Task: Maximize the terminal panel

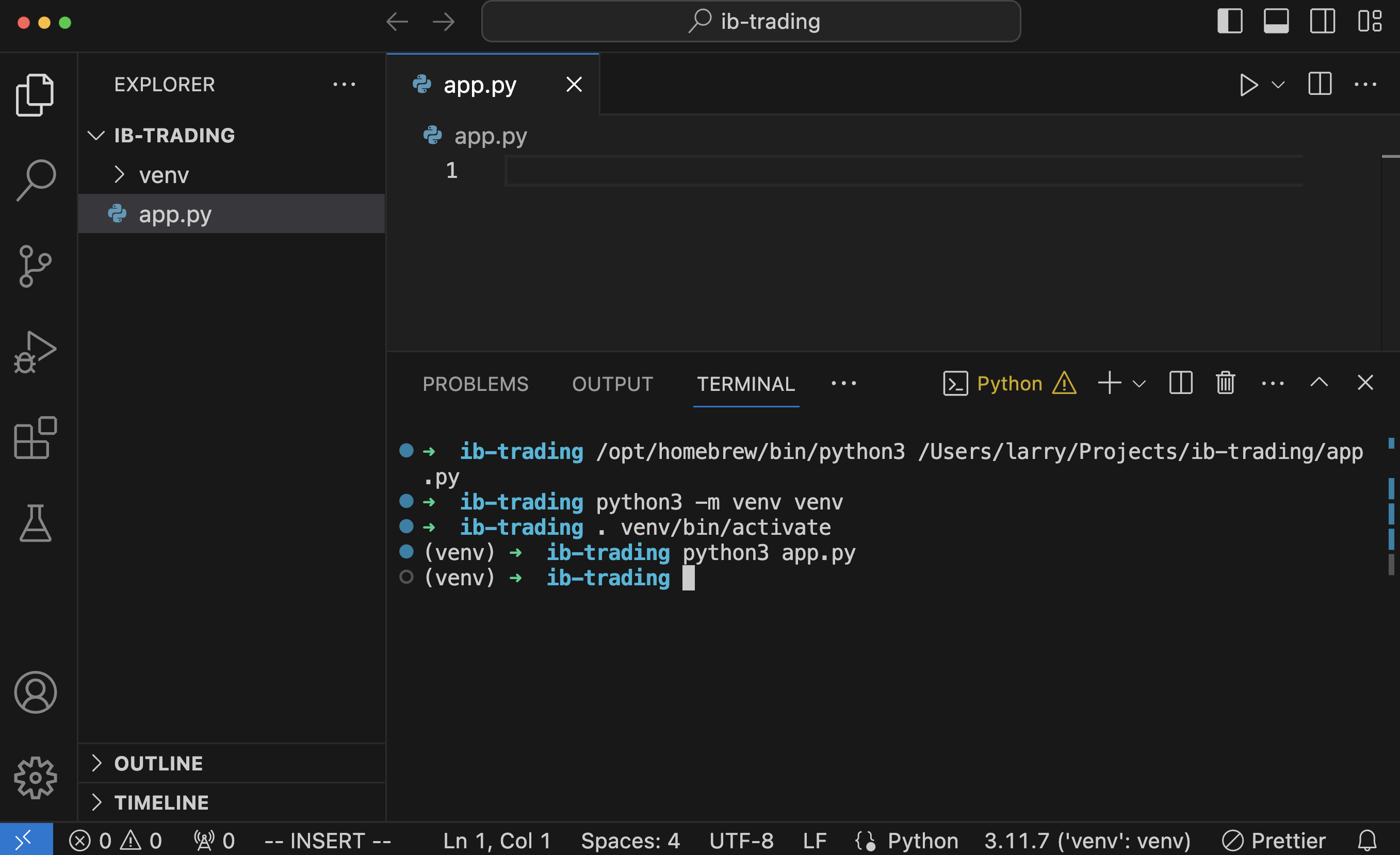Action: pyautogui.click(x=1318, y=382)
